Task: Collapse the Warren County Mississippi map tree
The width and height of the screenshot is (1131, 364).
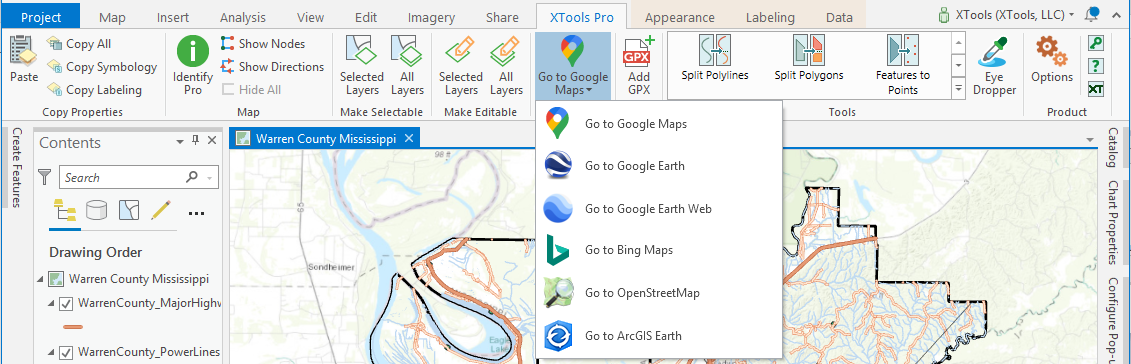Action: click(40, 279)
